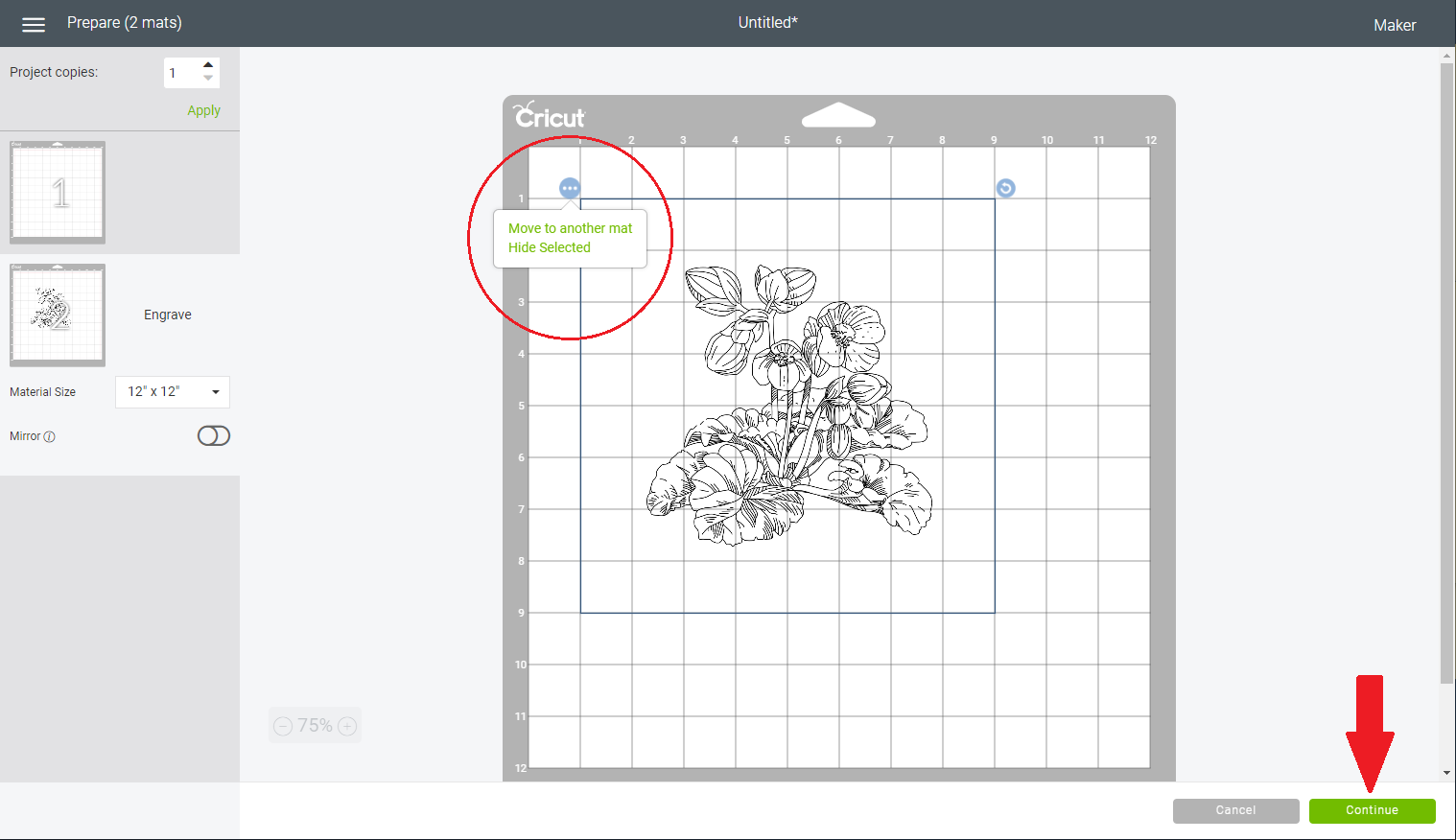Click the Mirror info icon
This screenshot has width=1456, height=840.
50,436
